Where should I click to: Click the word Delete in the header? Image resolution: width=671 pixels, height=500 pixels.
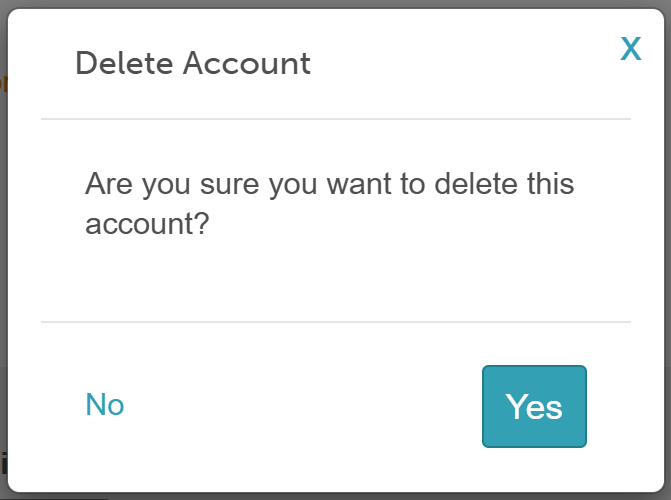point(124,63)
